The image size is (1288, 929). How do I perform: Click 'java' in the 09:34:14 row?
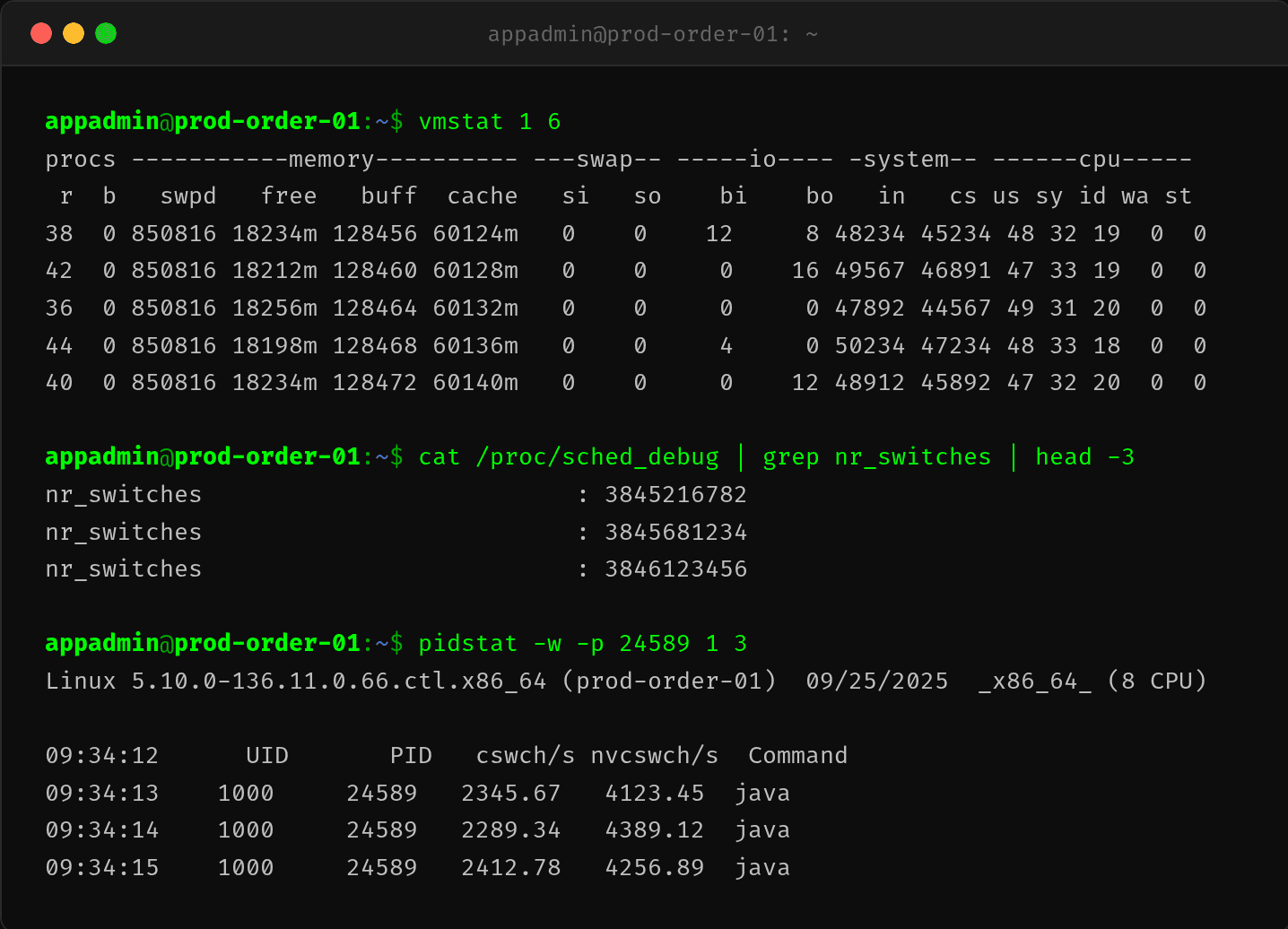pos(762,829)
